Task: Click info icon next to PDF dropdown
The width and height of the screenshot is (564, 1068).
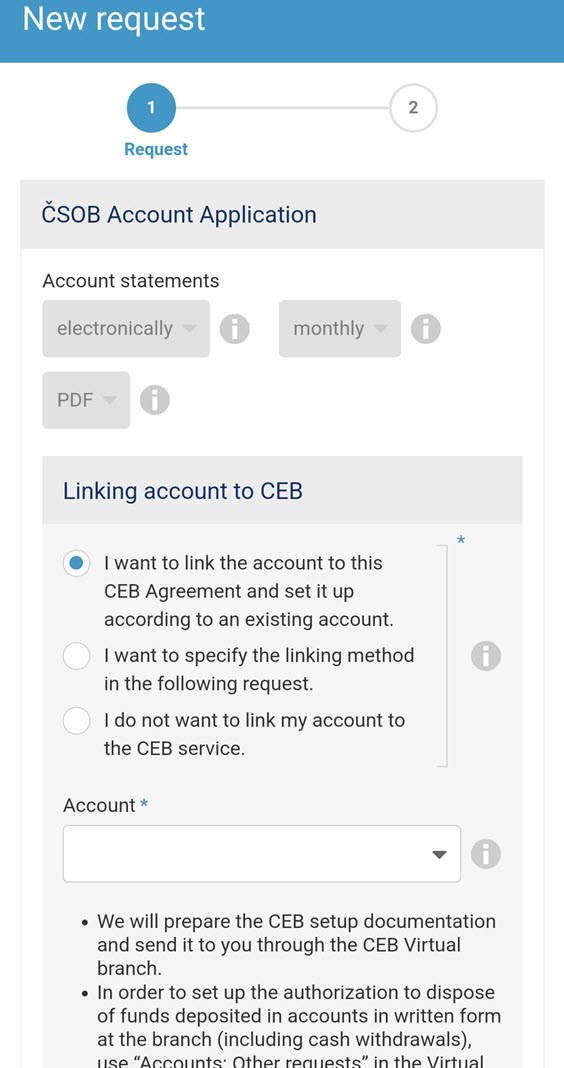Action: [x=155, y=400]
